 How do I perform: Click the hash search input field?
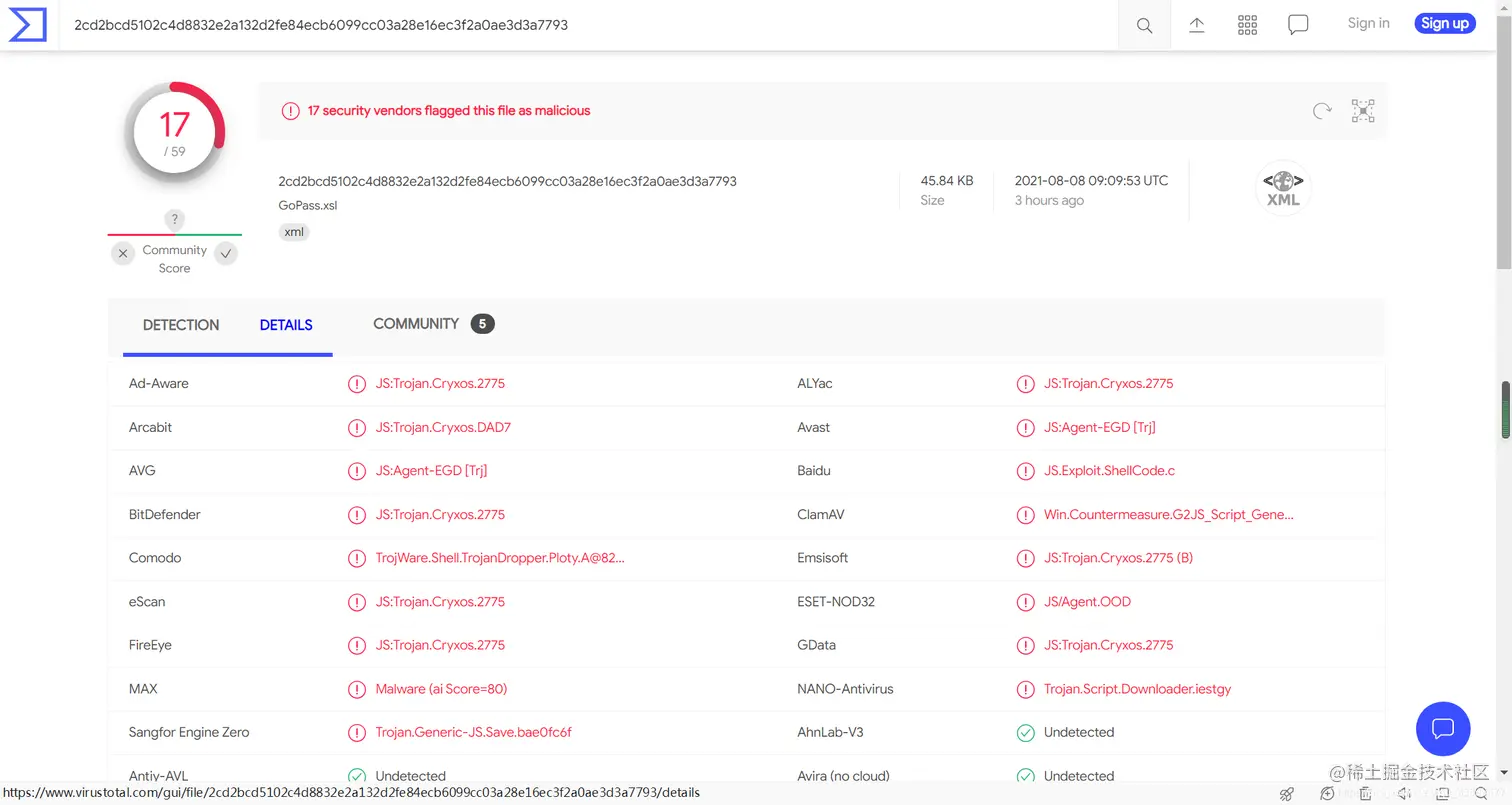(590, 25)
